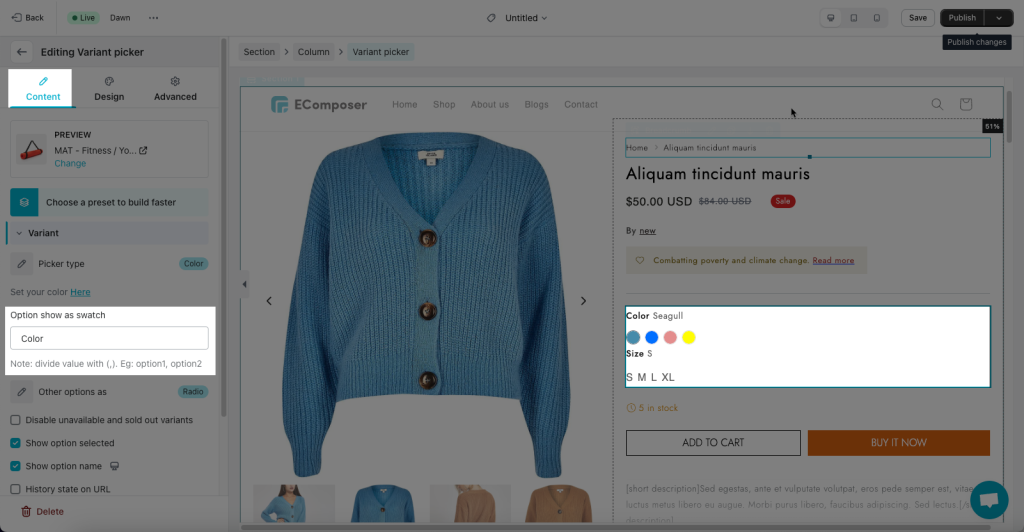Screen dimensions: 1024x532
Task: Click the back arrow beside Editing Variant picker
Action: [22, 52]
